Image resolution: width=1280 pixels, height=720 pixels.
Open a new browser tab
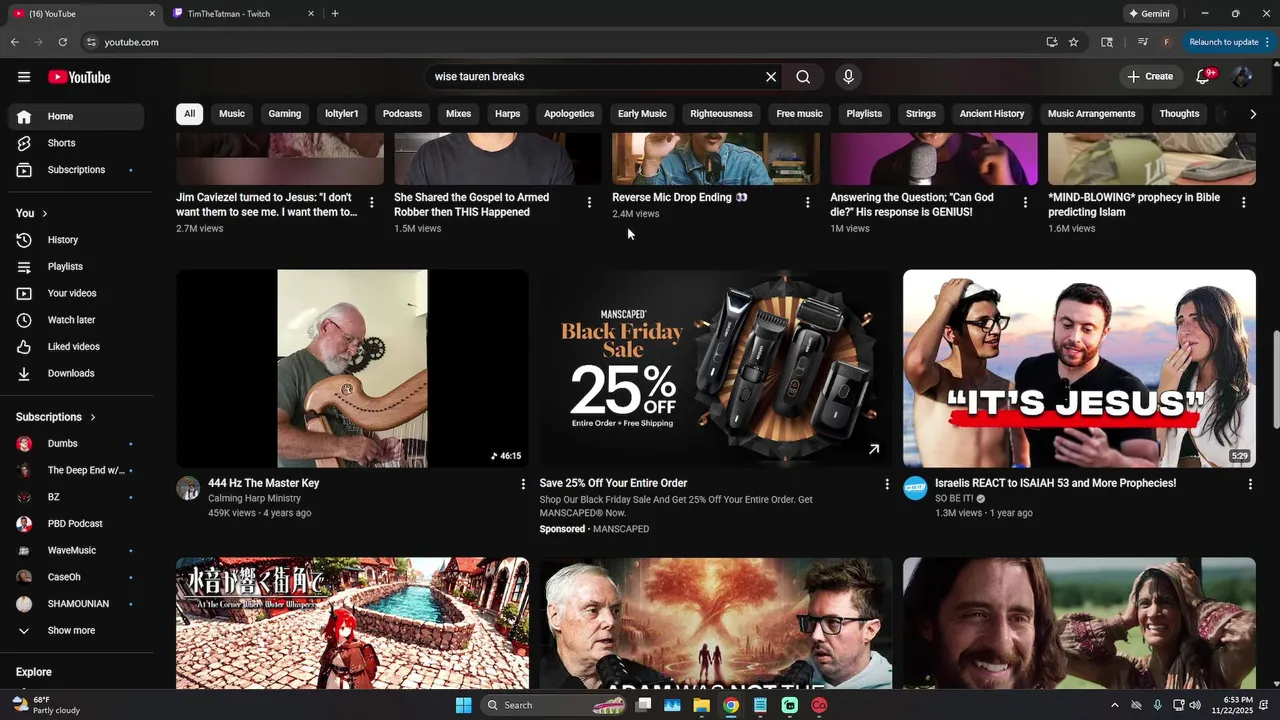tap(335, 14)
